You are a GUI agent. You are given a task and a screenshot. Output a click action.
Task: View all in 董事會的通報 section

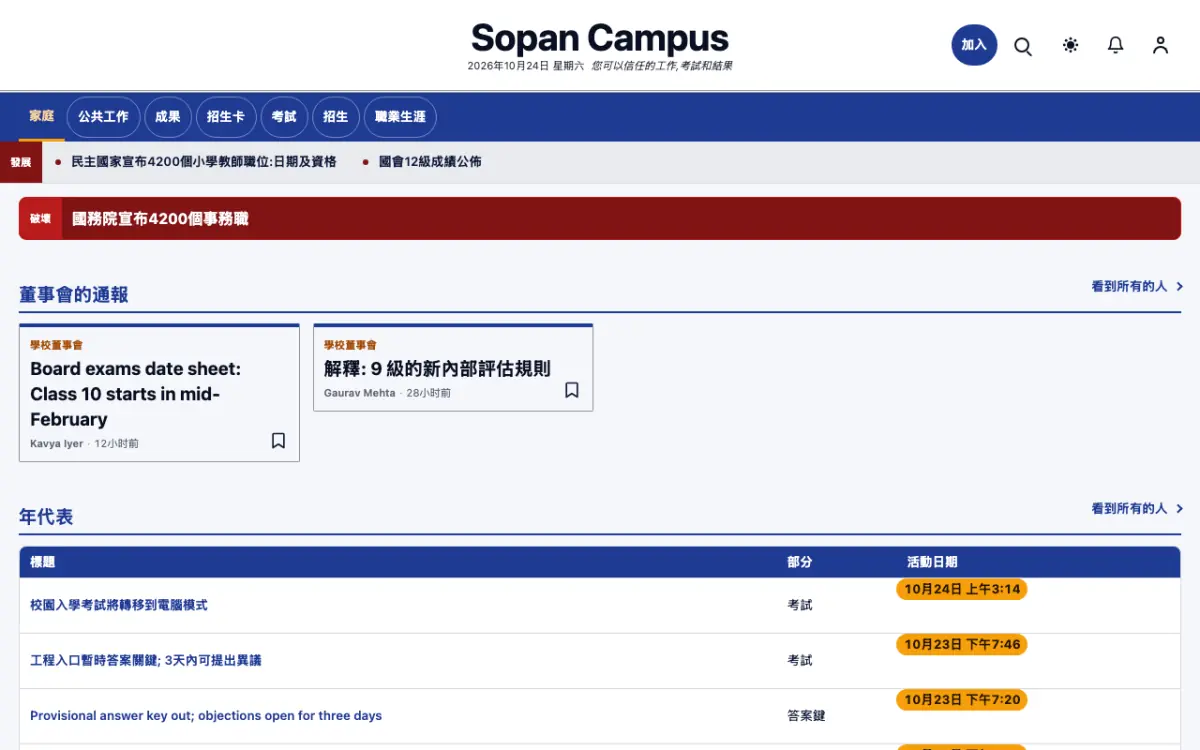point(1137,286)
